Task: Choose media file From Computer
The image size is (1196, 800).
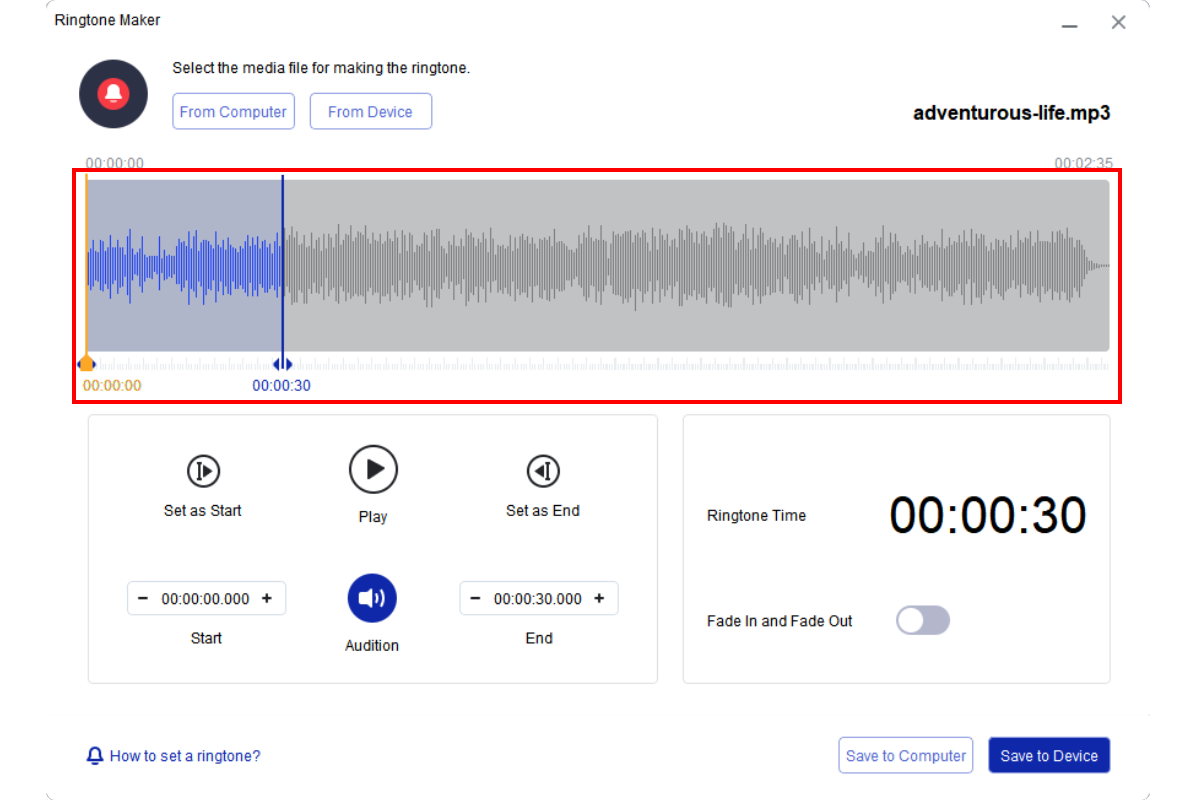Action: 233,112
